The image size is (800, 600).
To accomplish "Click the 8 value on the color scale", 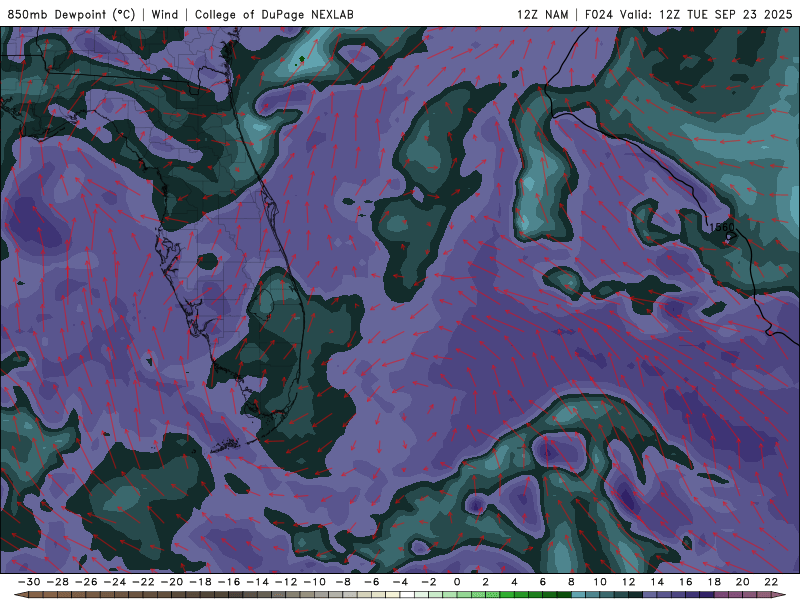I will click(x=571, y=582).
